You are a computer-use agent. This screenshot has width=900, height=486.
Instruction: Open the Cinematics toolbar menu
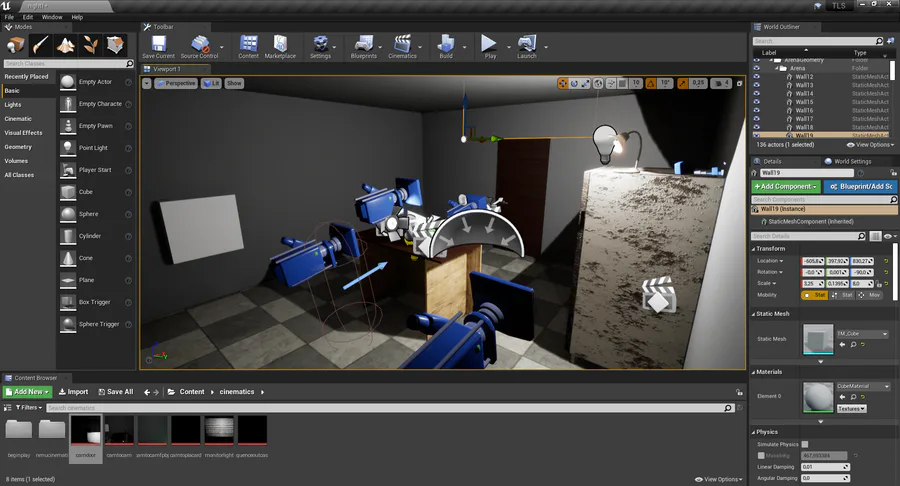click(402, 46)
